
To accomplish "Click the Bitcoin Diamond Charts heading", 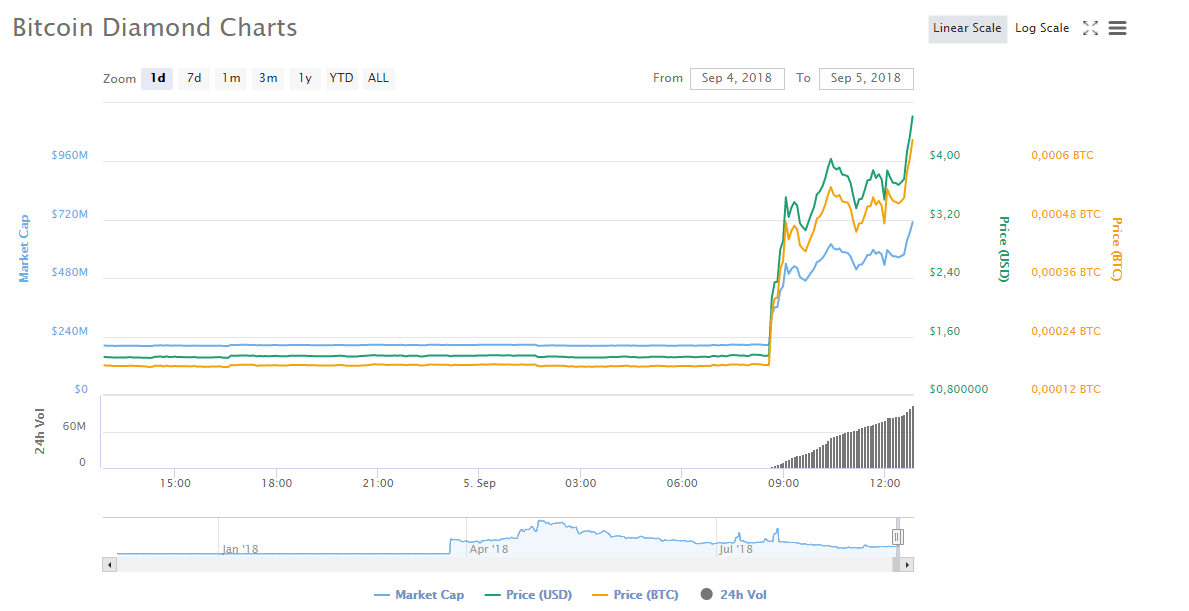I will tap(155, 28).
